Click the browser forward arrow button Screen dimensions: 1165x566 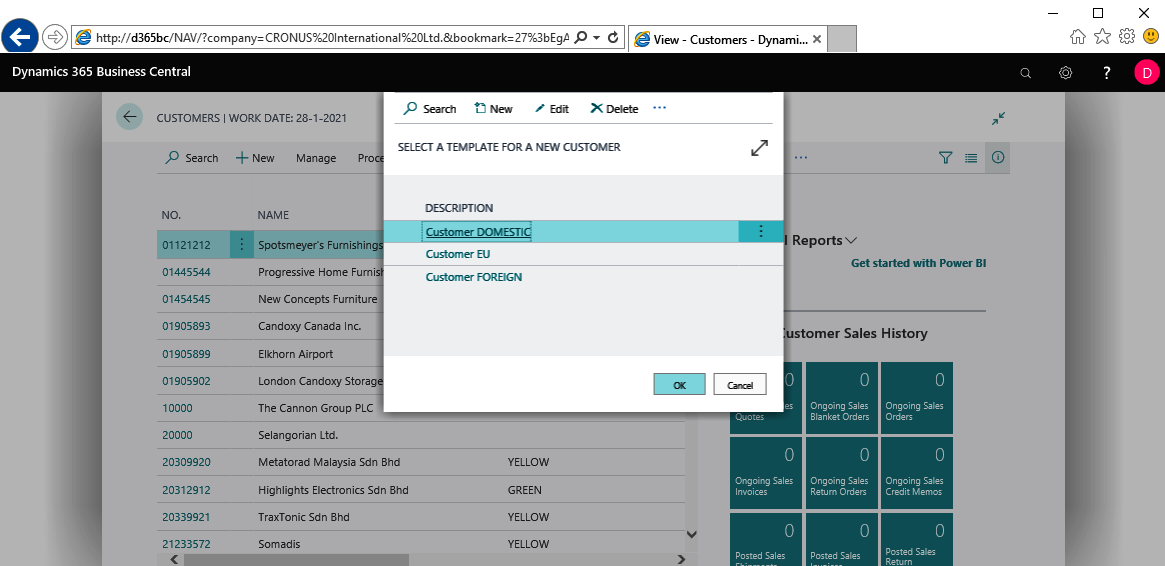pyautogui.click(x=55, y=37)
